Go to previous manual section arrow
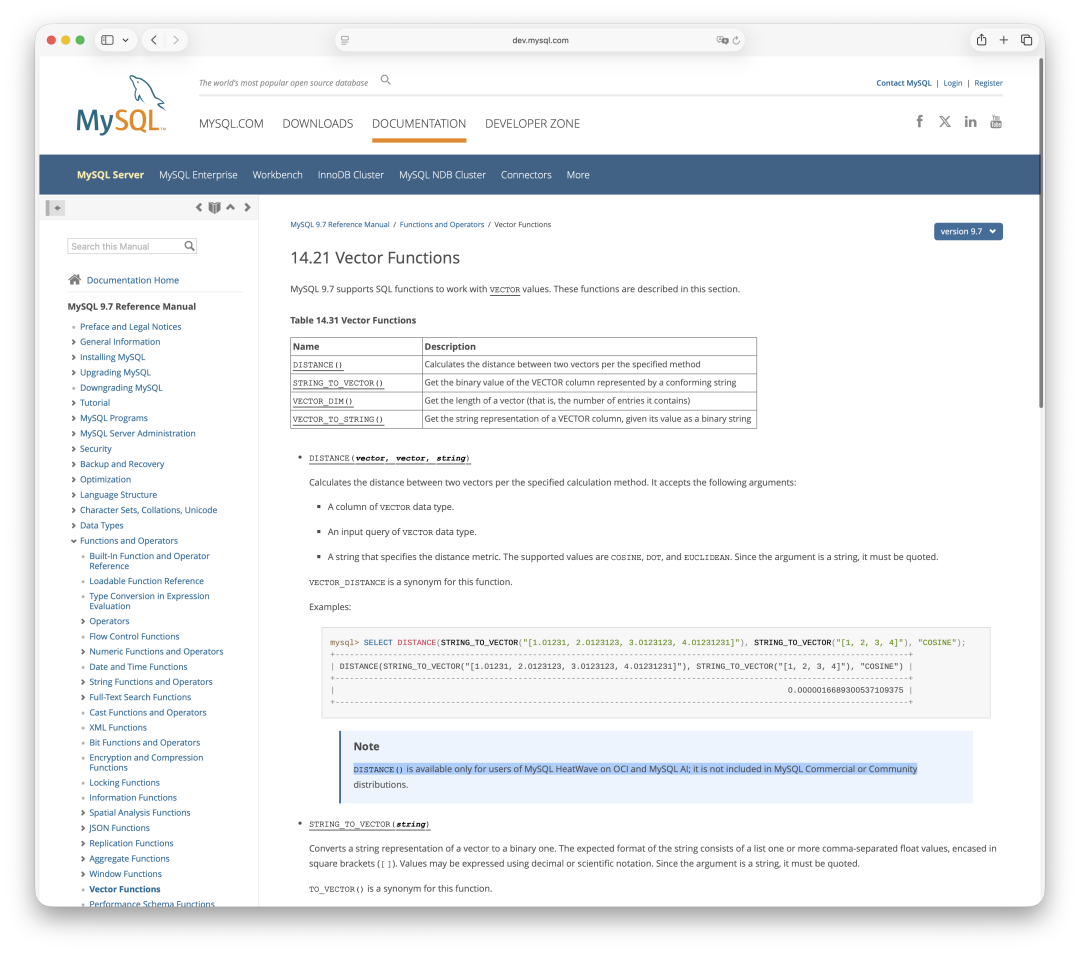 [199, 207]
